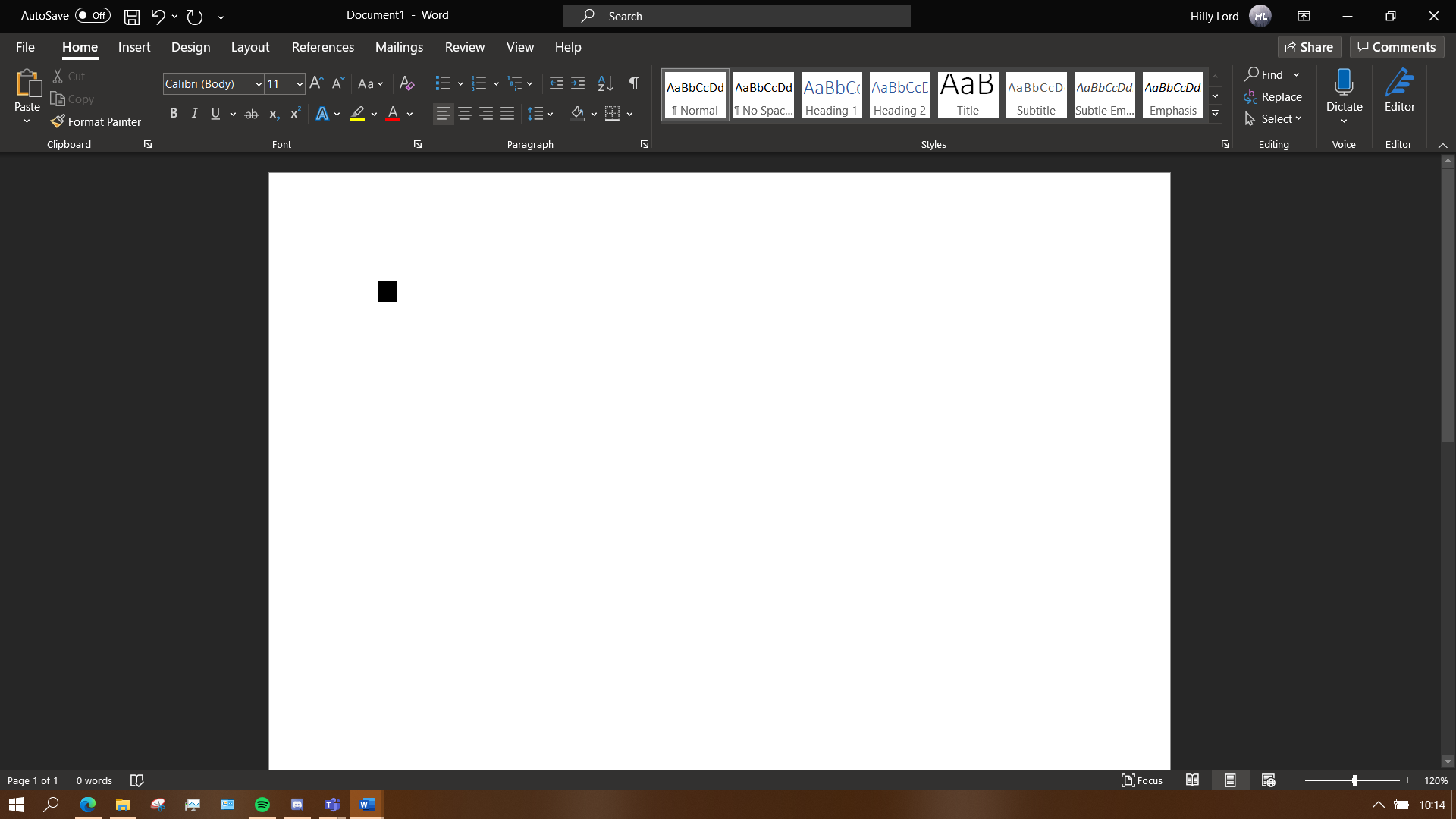
Task: Switch to the Insert ribbon tab
Action: [133, 47]
